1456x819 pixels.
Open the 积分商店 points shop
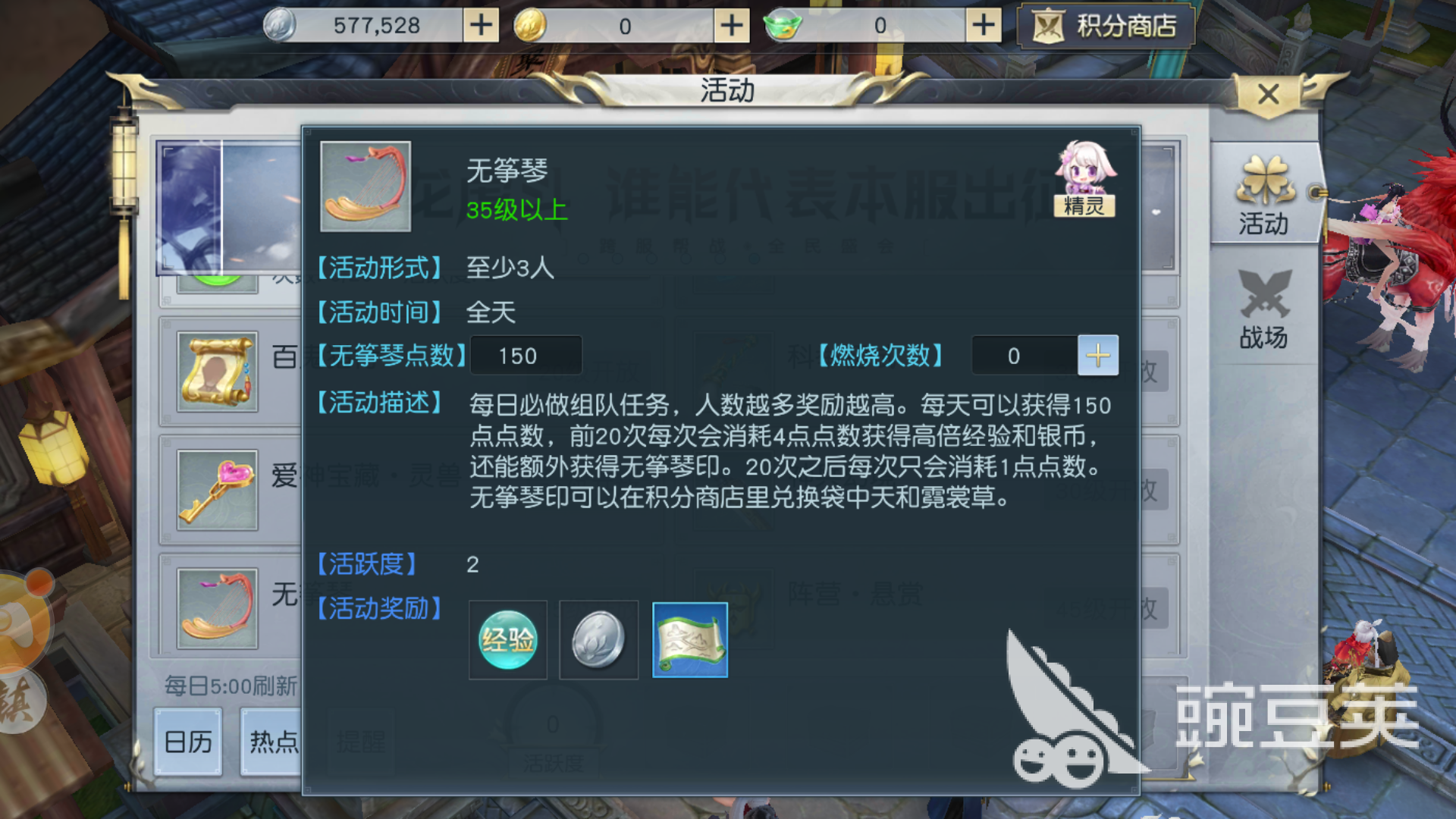pos(1106,27)
